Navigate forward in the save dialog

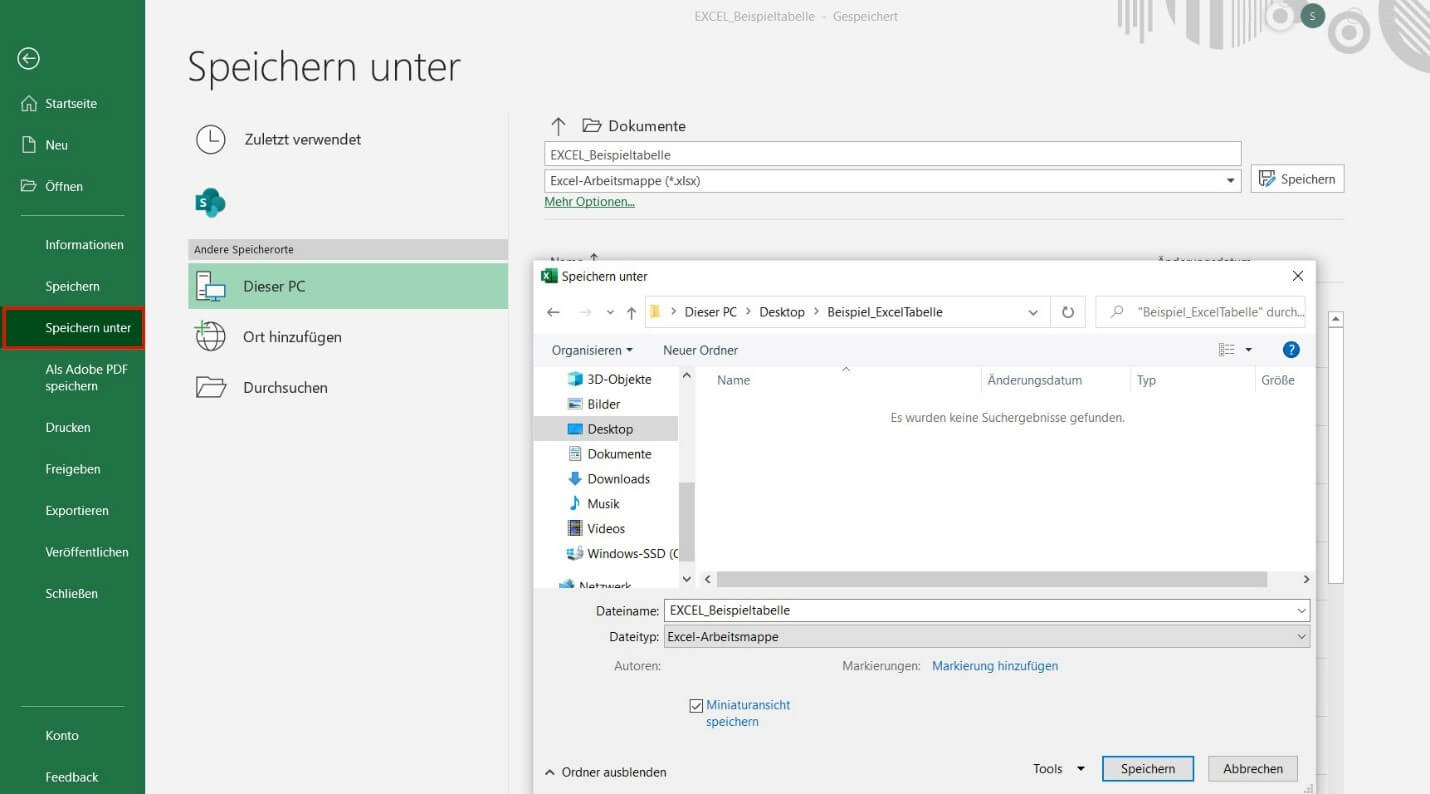(x=586, y=312)
